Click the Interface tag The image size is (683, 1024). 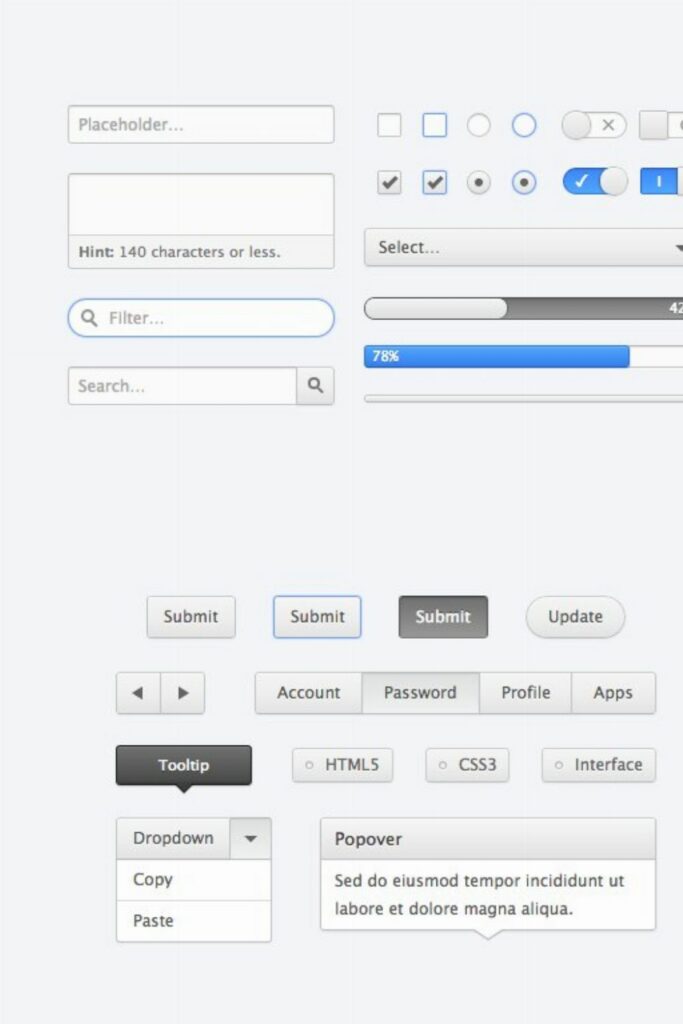coord(599,765)
